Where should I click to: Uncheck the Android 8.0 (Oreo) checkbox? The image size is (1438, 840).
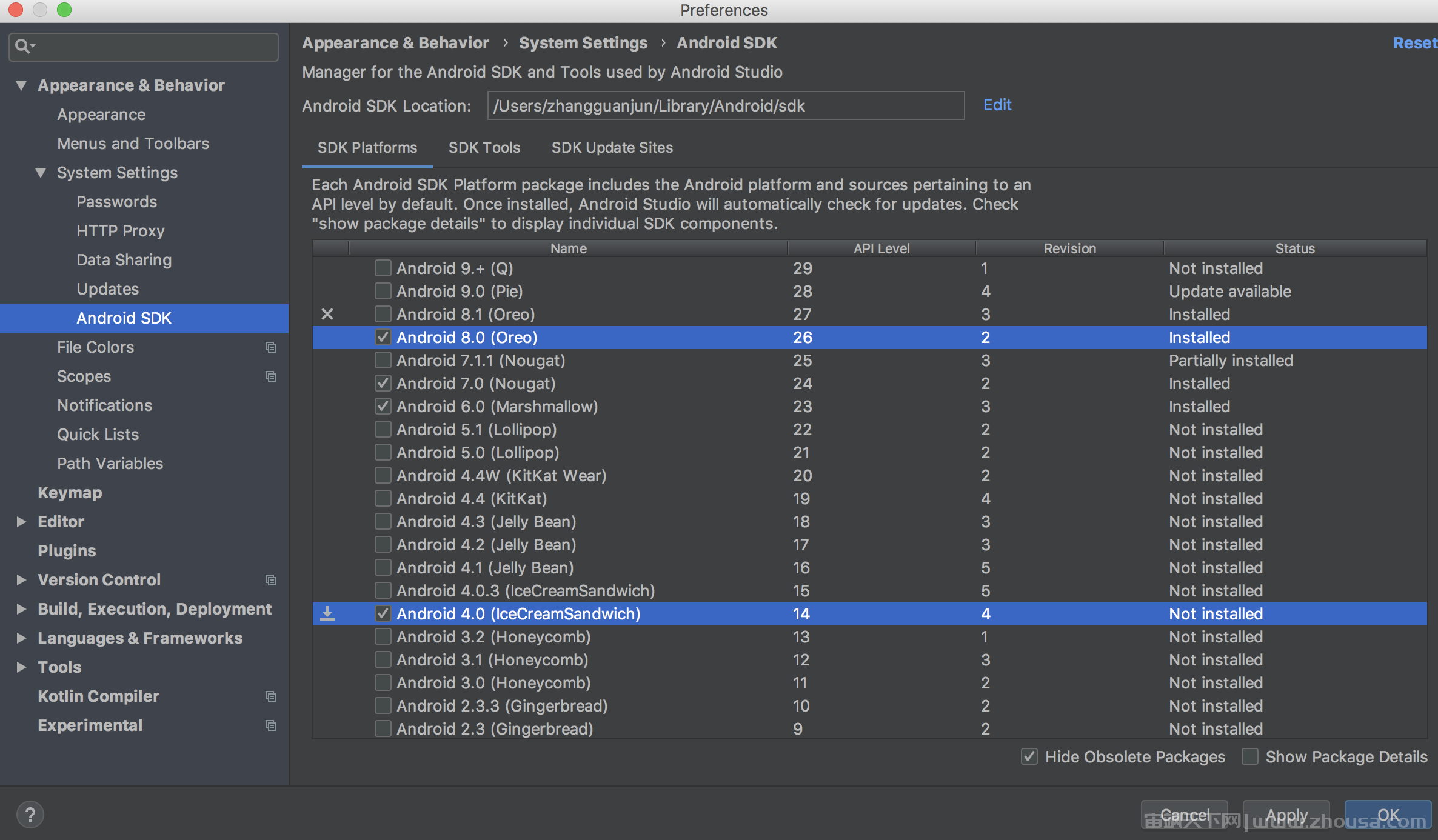coord(383,337)
